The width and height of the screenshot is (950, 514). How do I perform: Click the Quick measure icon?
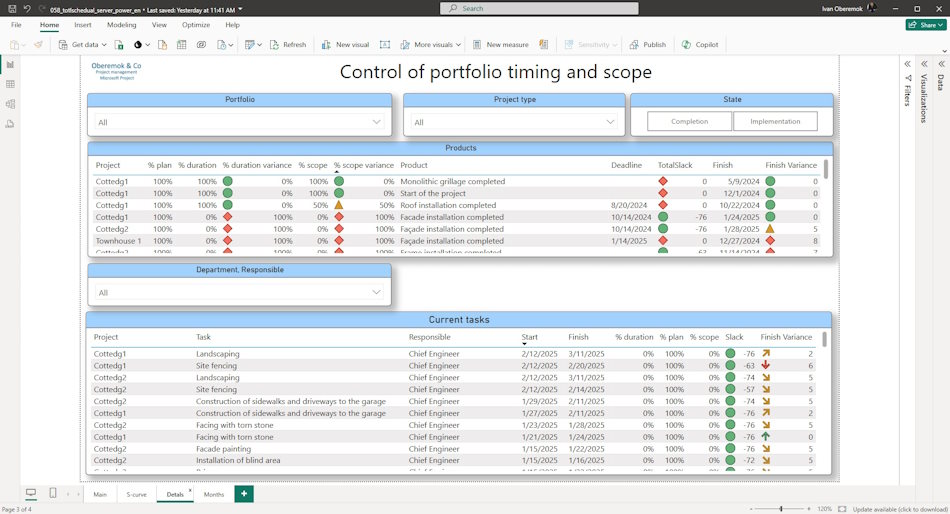[543, 45]
